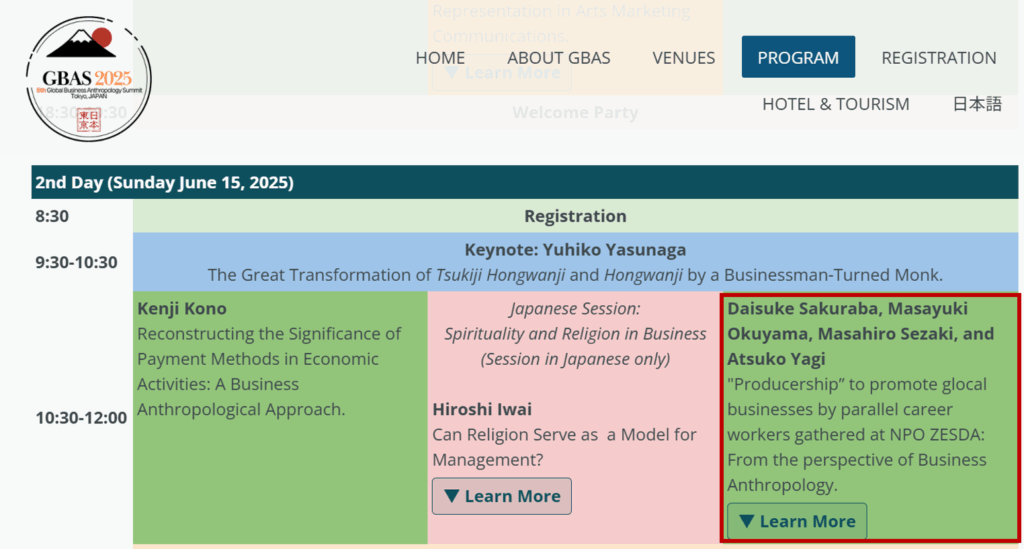Image resolution: width=1024 pixels, height=549 pixels.
Task: Go to ABOUT GBAS page
Action: pos(558,57)
